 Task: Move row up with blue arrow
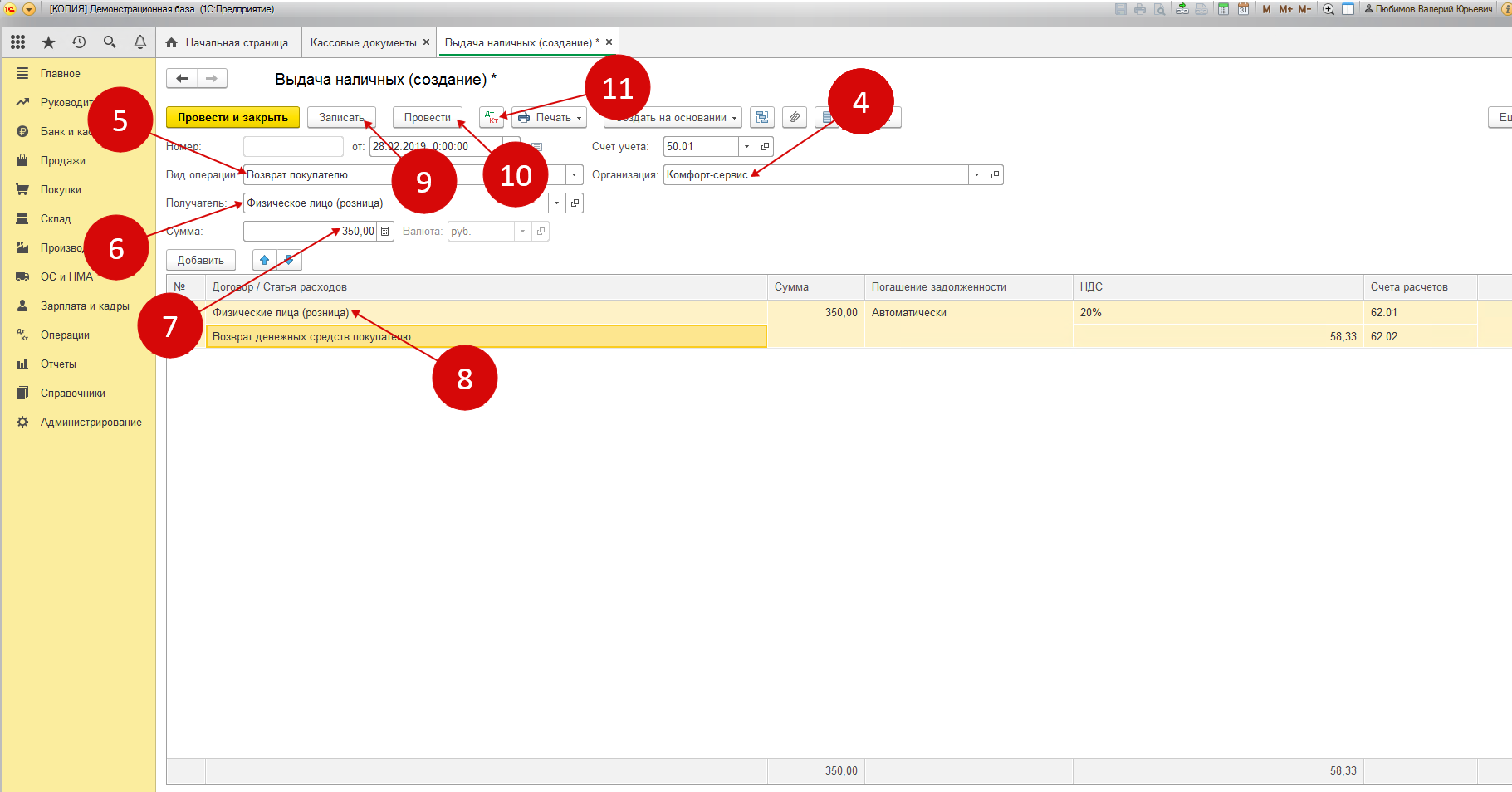pyautogui.click(x=265, y=260)
